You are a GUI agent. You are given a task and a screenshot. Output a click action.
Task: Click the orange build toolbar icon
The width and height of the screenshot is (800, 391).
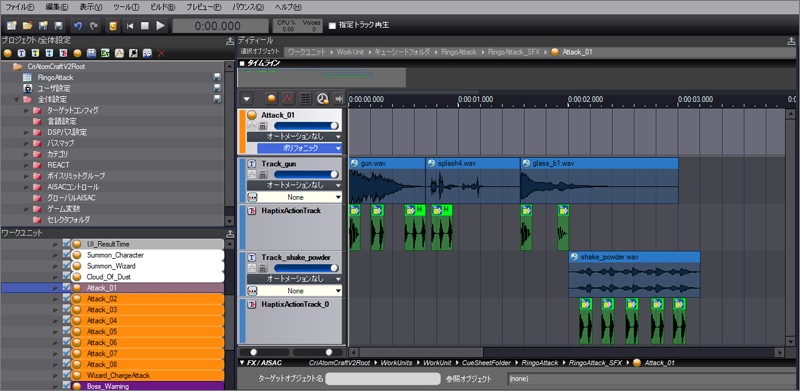tap(113, 26)
